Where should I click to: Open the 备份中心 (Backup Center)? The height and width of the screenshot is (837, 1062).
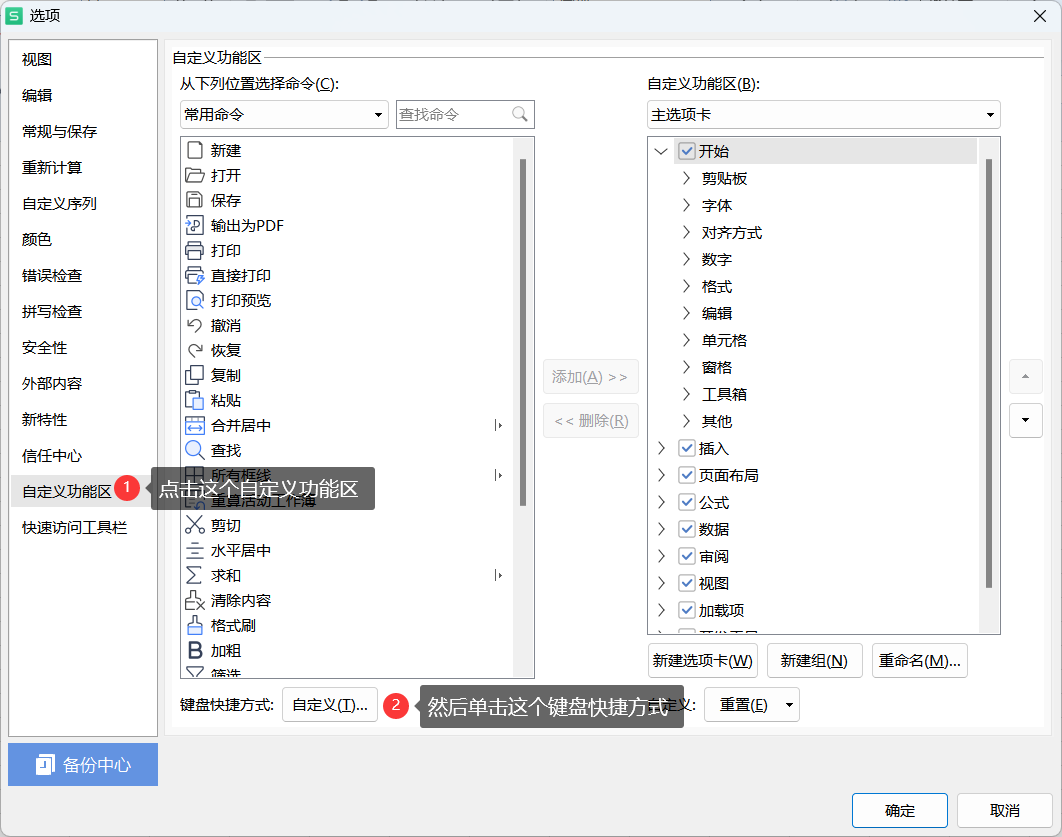click(x=82, y=764)
